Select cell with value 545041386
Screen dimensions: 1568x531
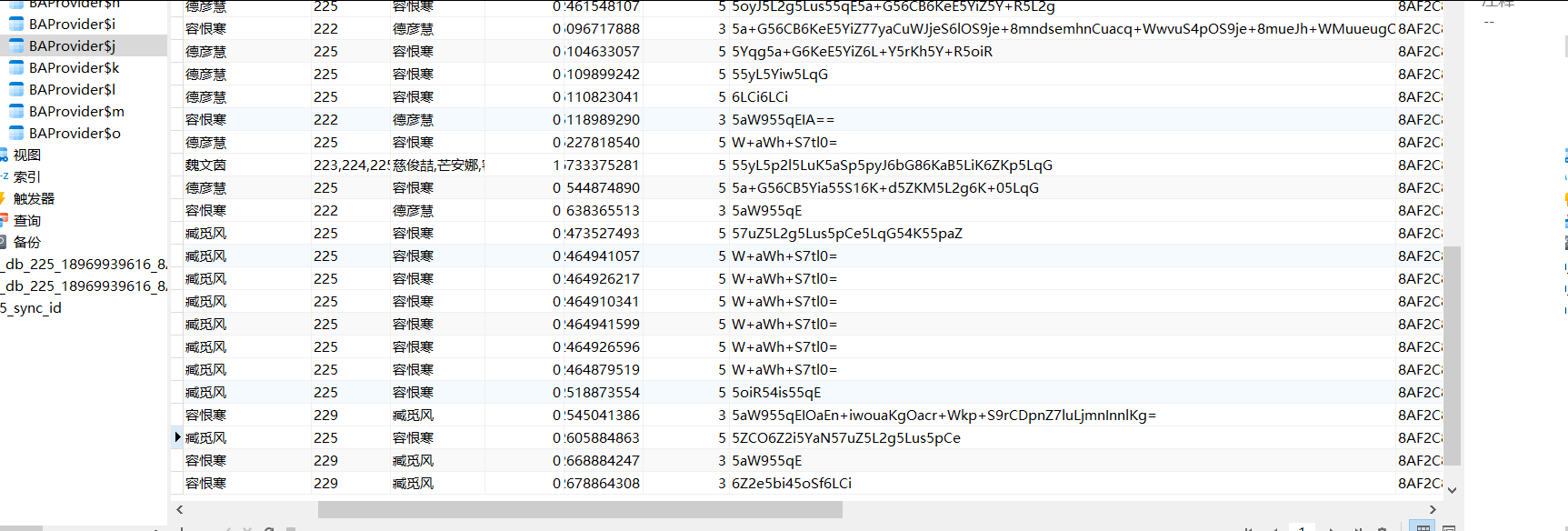603,416
